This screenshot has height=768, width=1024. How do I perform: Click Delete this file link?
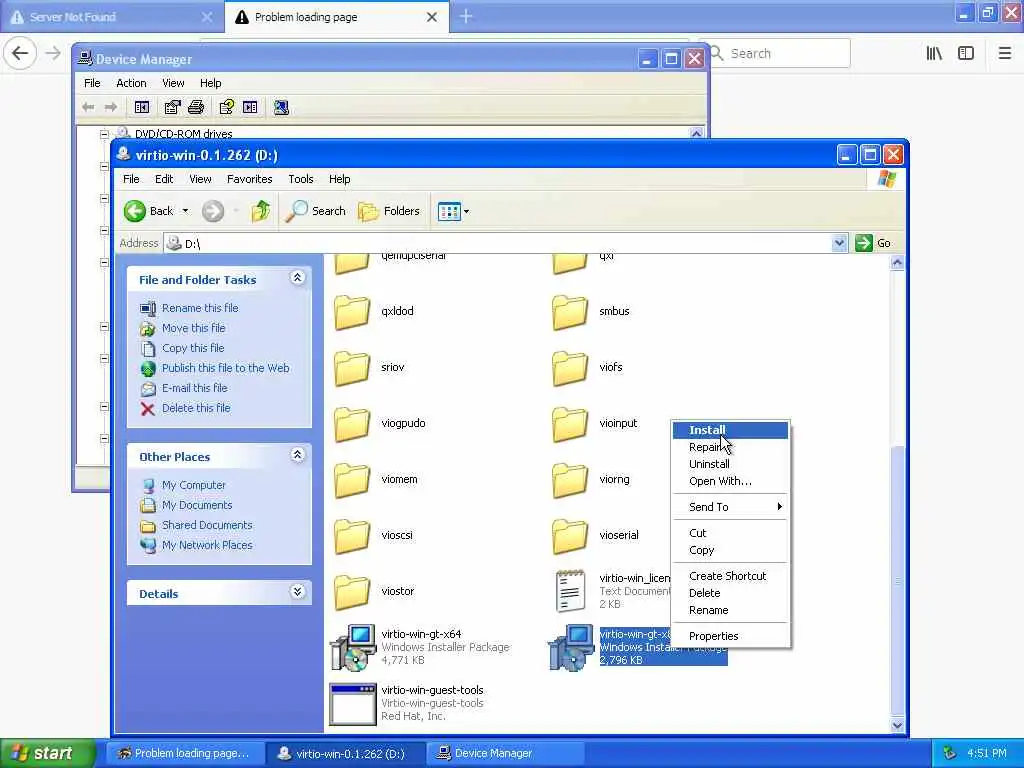[x=196, y=408]
